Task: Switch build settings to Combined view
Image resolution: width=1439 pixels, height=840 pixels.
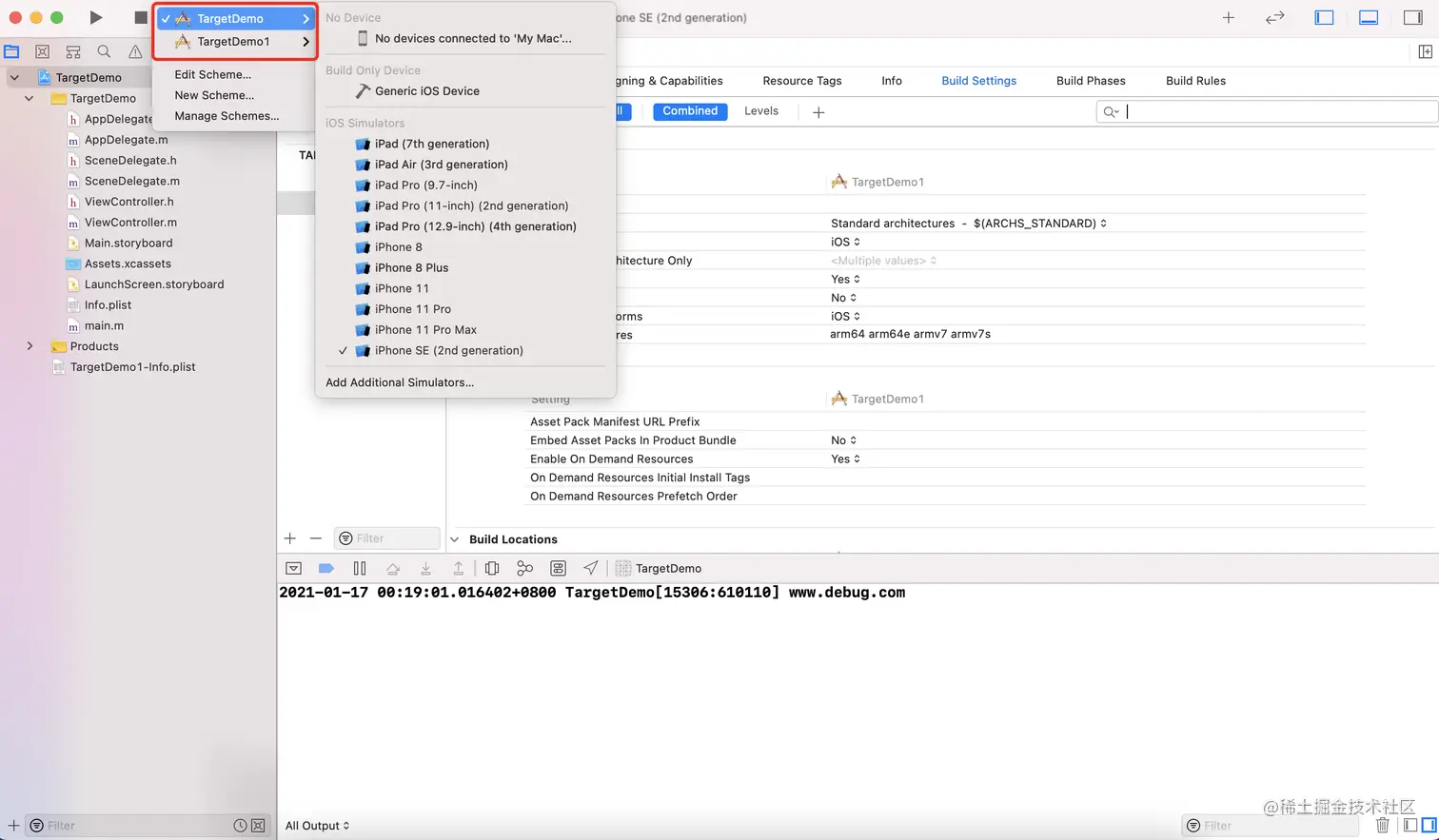Action: click(690, 111)
